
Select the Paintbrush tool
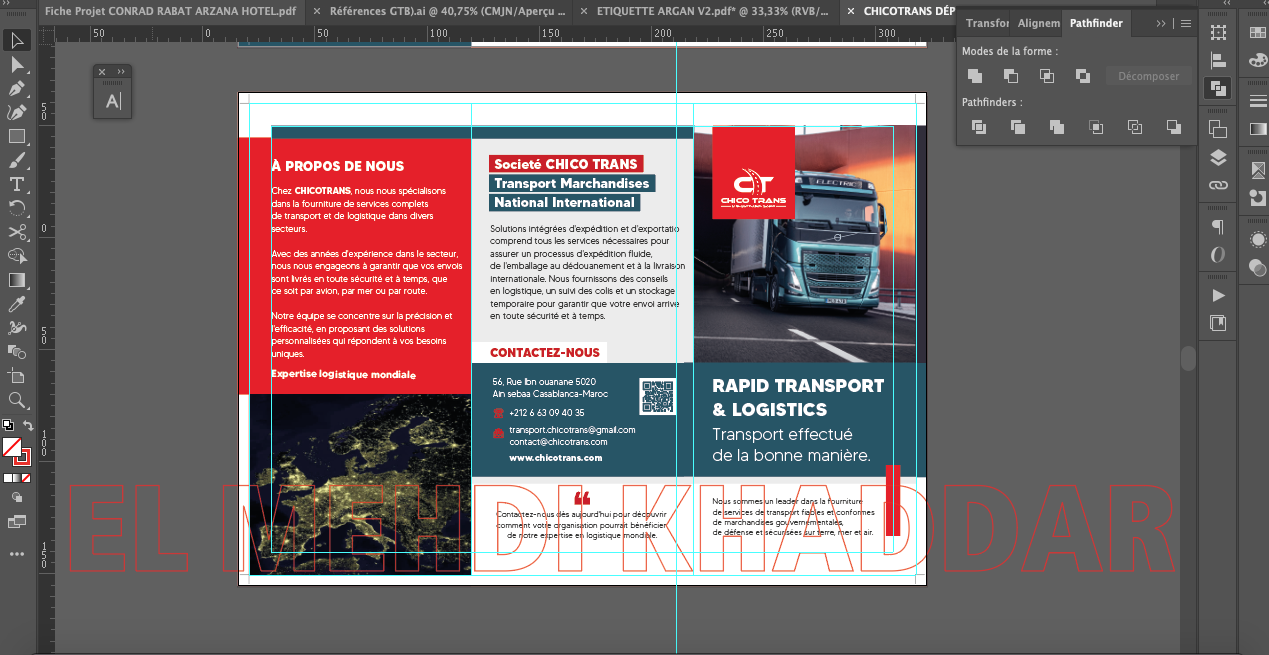click(17, 161)
